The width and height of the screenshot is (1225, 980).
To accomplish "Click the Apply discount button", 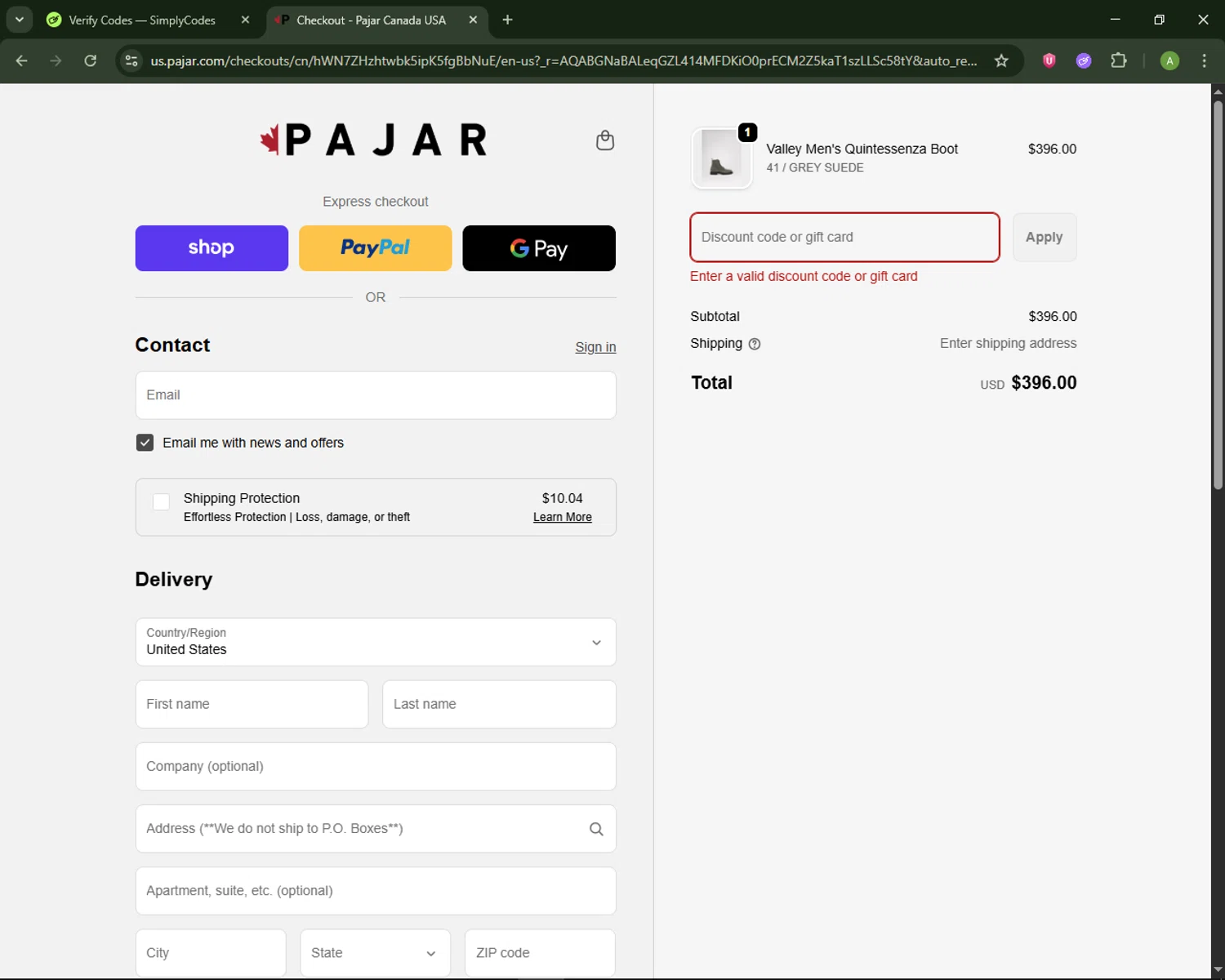I will coord(1045,238).
